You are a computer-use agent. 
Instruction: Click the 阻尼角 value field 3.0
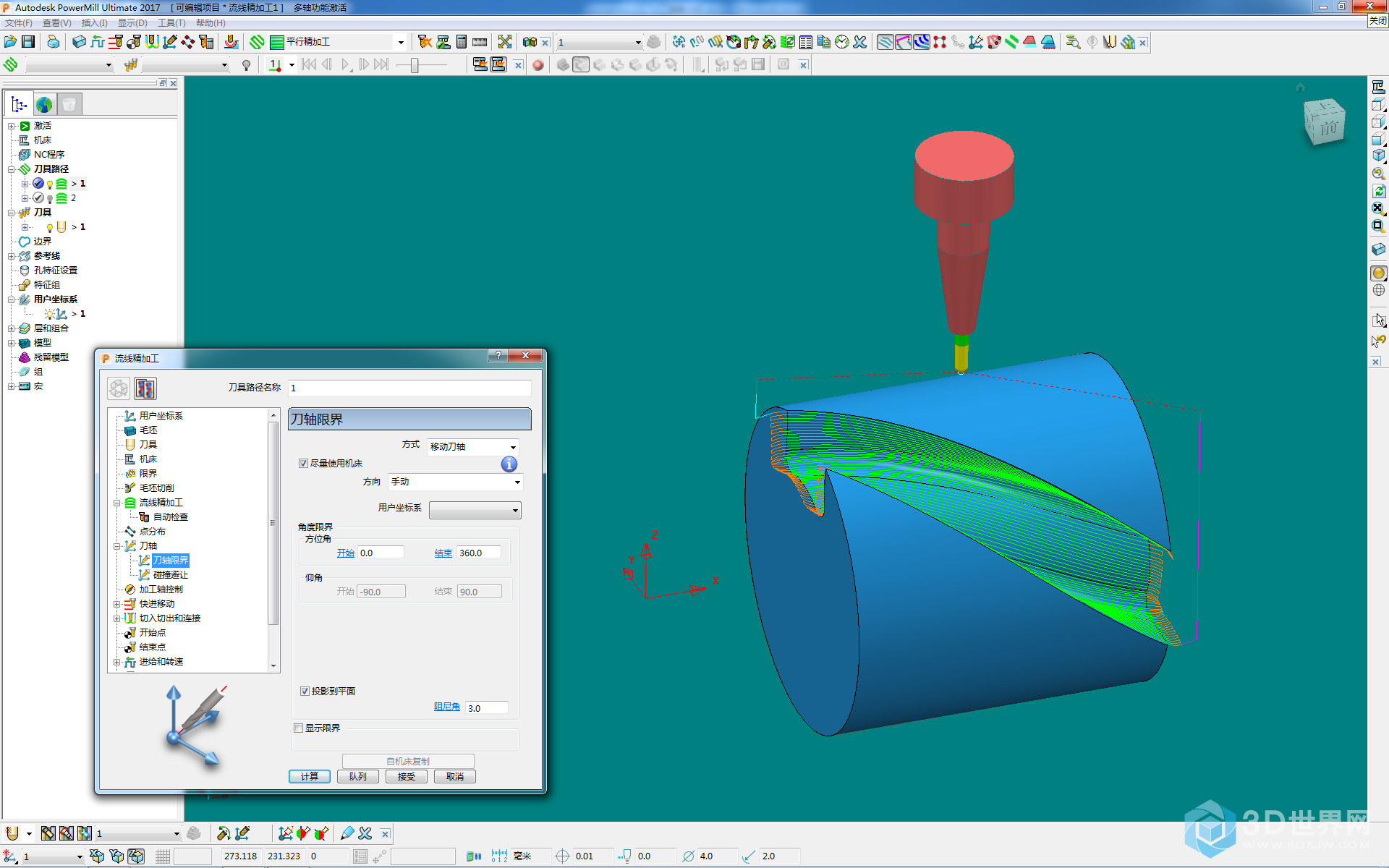click(x=487, y=708)
